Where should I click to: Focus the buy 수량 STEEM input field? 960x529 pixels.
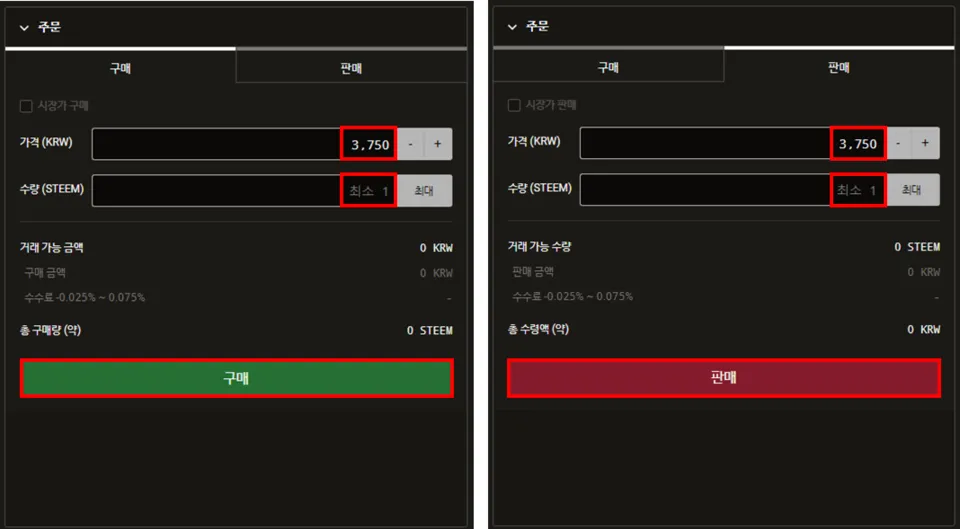[244, 190]
